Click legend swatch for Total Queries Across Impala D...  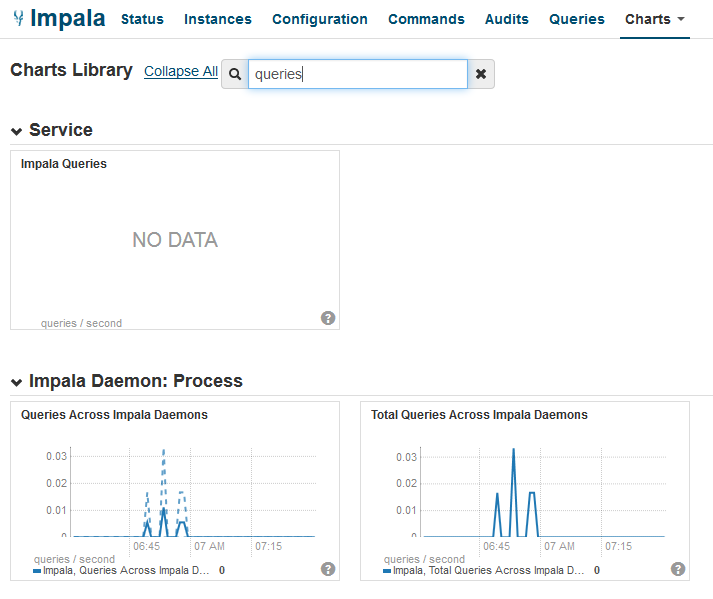[x=387, y=571]
